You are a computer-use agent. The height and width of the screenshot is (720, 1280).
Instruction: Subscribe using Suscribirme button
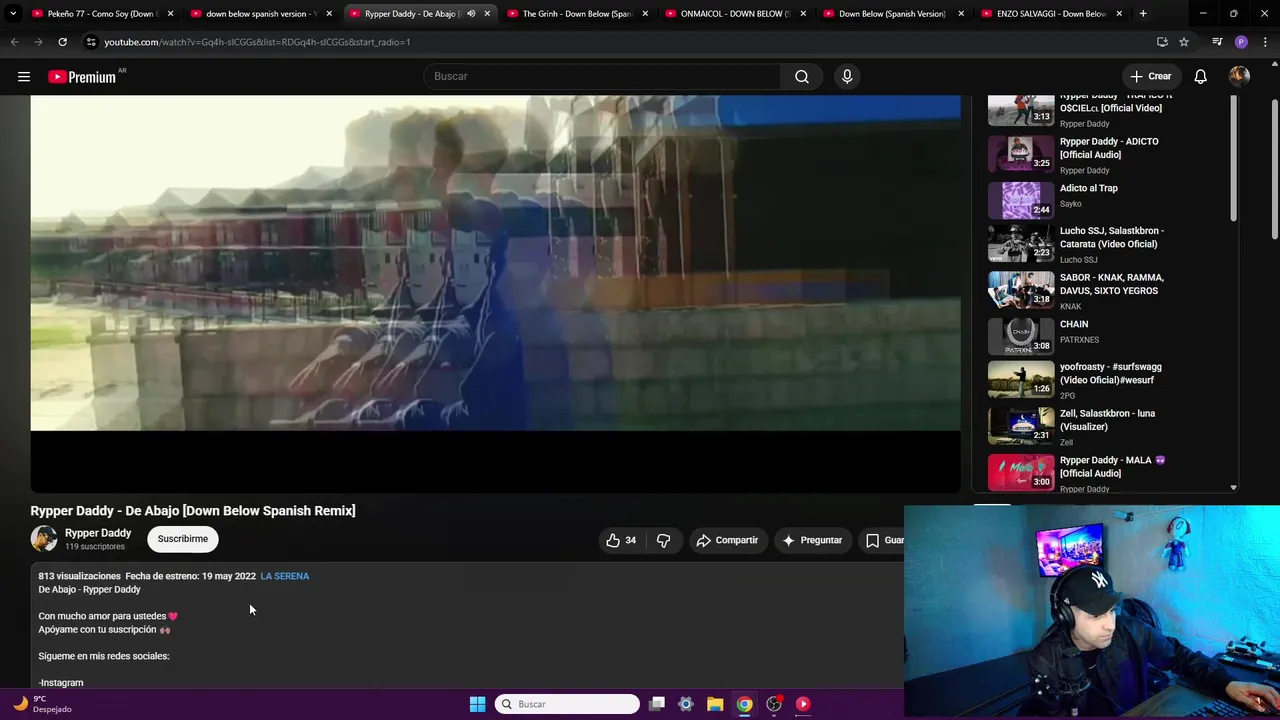point(183,539)
